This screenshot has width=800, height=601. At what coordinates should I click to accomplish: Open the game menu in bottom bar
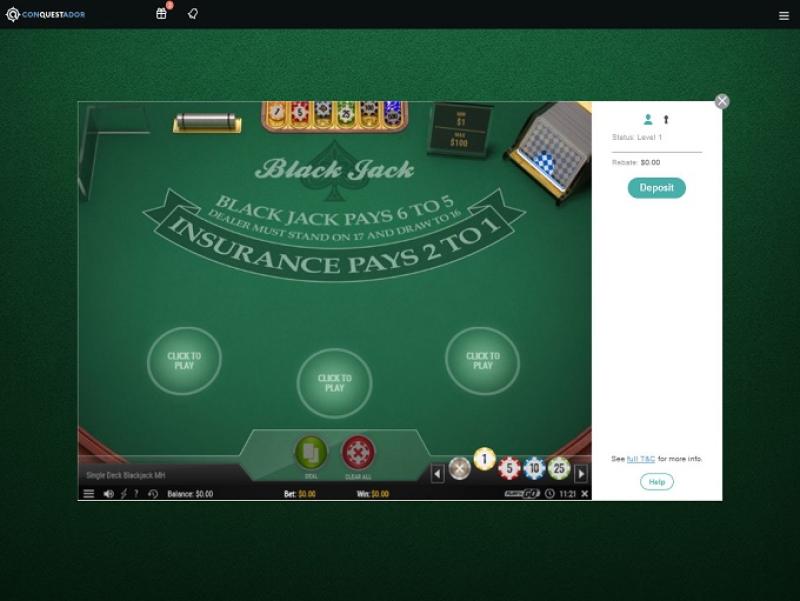coord(89,494)
